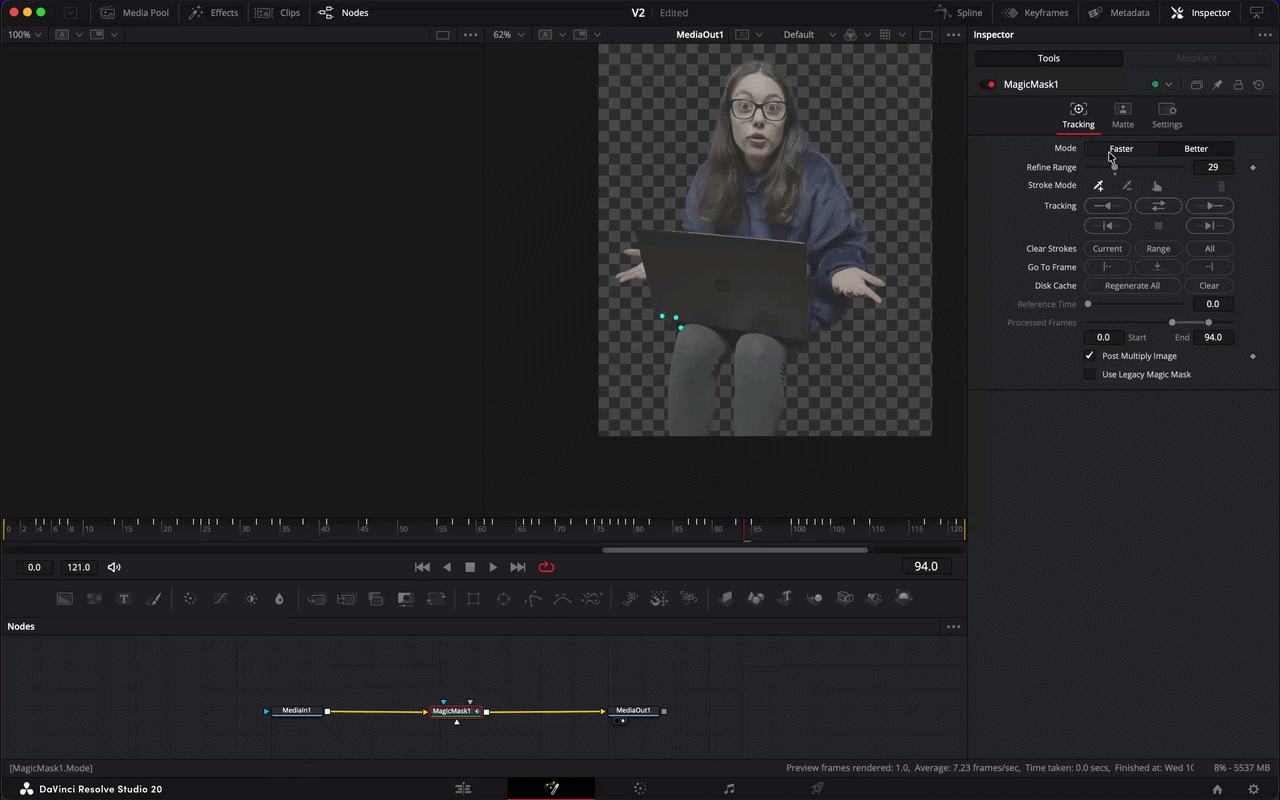Lock the MagicMask1 tool
This screenshot has height=800, width=1280.
click(1238, 85)
